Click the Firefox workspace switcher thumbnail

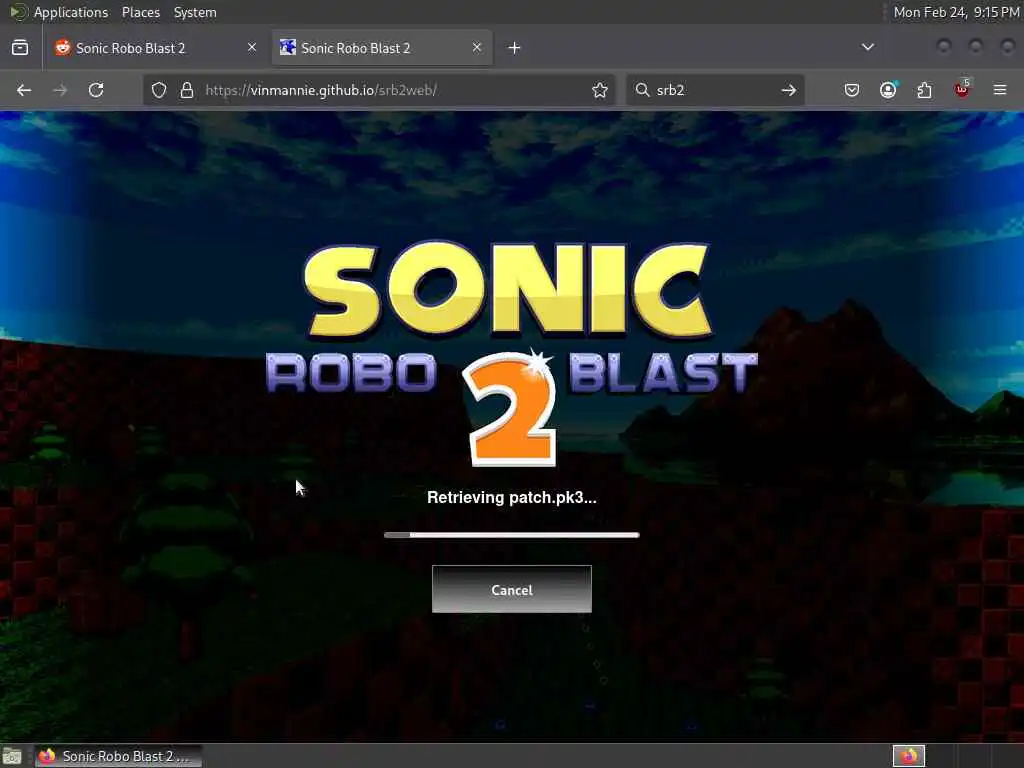(909, 756)
